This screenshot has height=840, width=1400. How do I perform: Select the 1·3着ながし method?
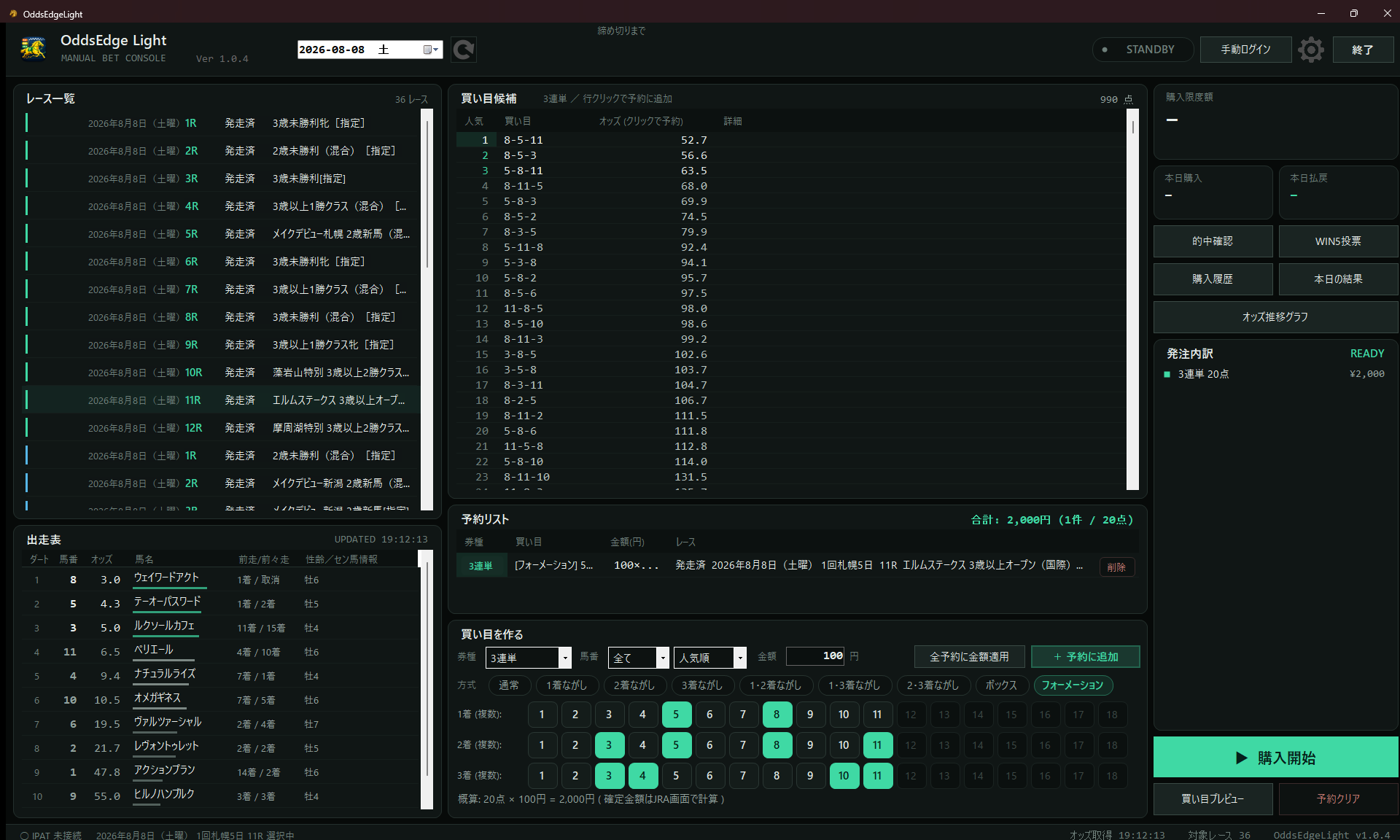coord(854,685)
